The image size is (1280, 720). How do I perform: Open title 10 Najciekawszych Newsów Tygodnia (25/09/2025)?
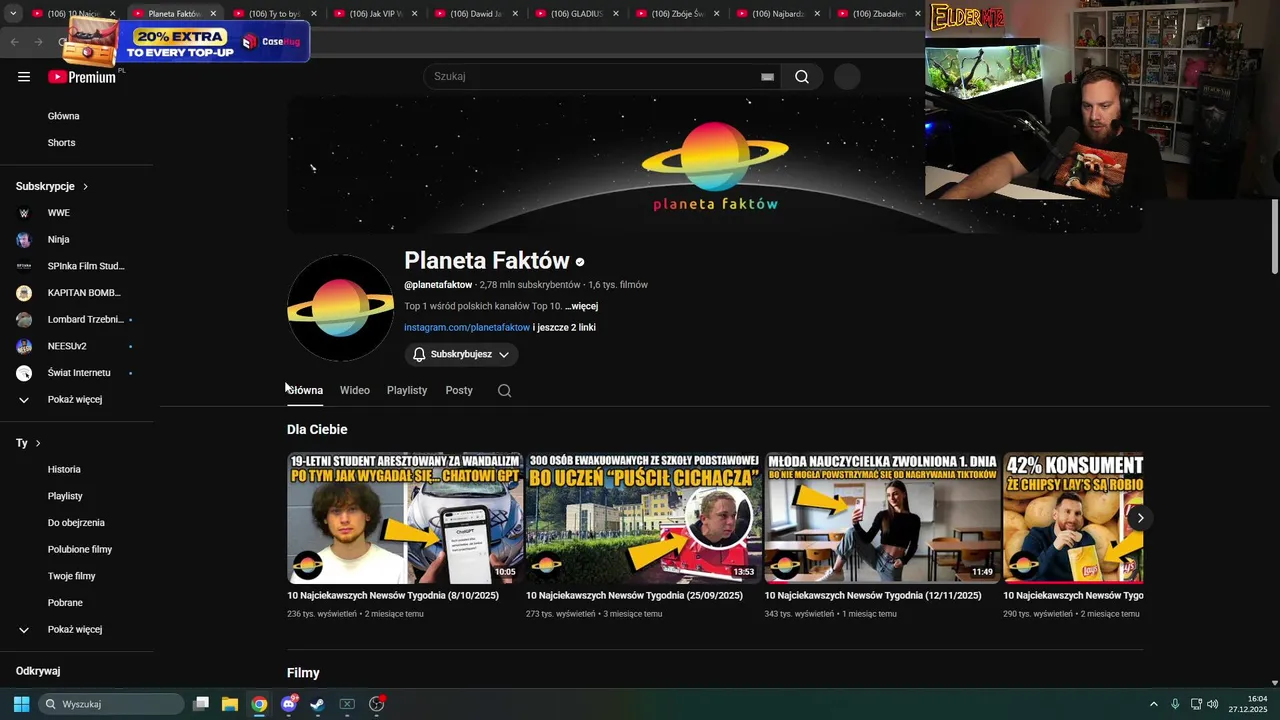click(x=634, y=596)
